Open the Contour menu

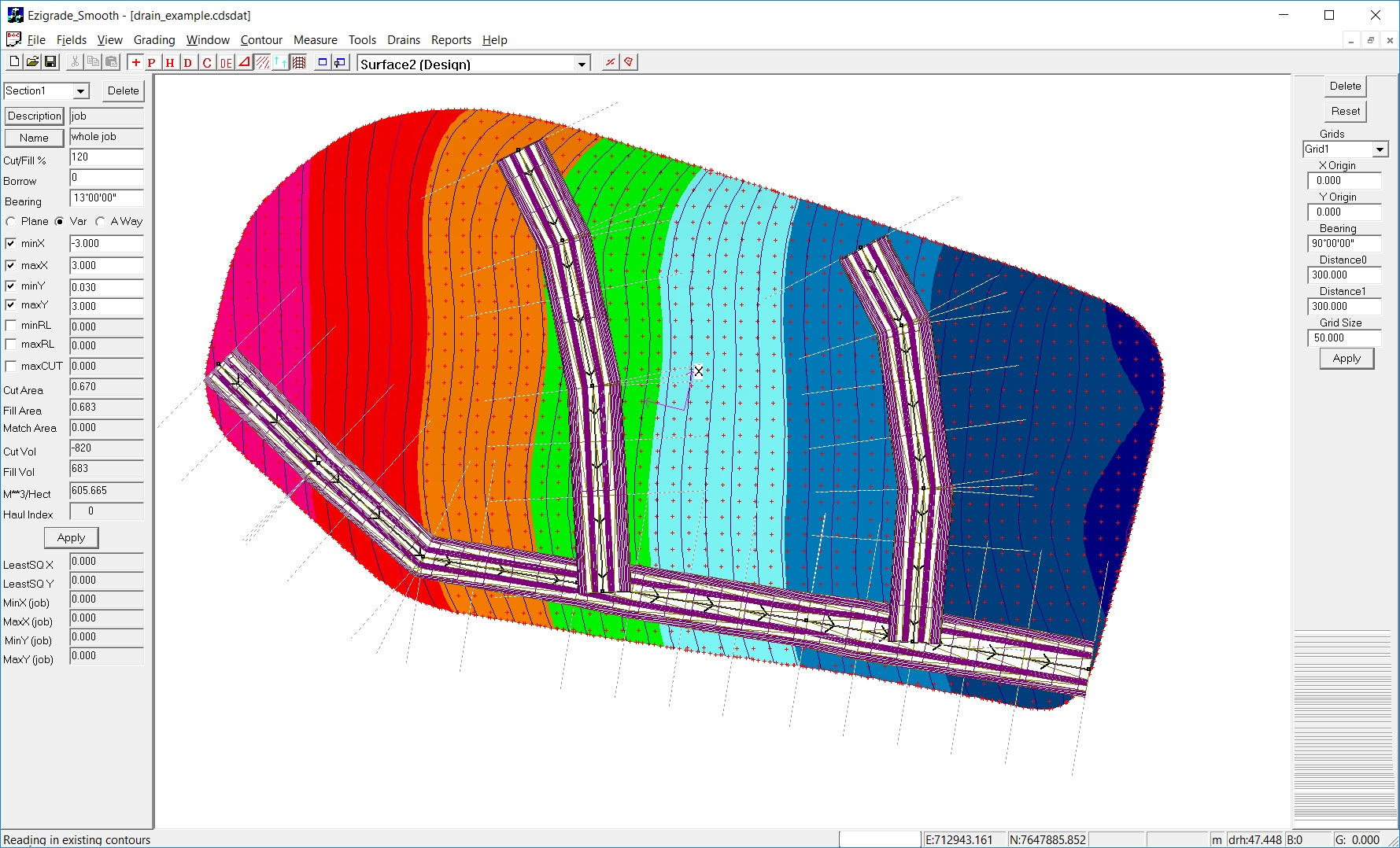(261, 40)
